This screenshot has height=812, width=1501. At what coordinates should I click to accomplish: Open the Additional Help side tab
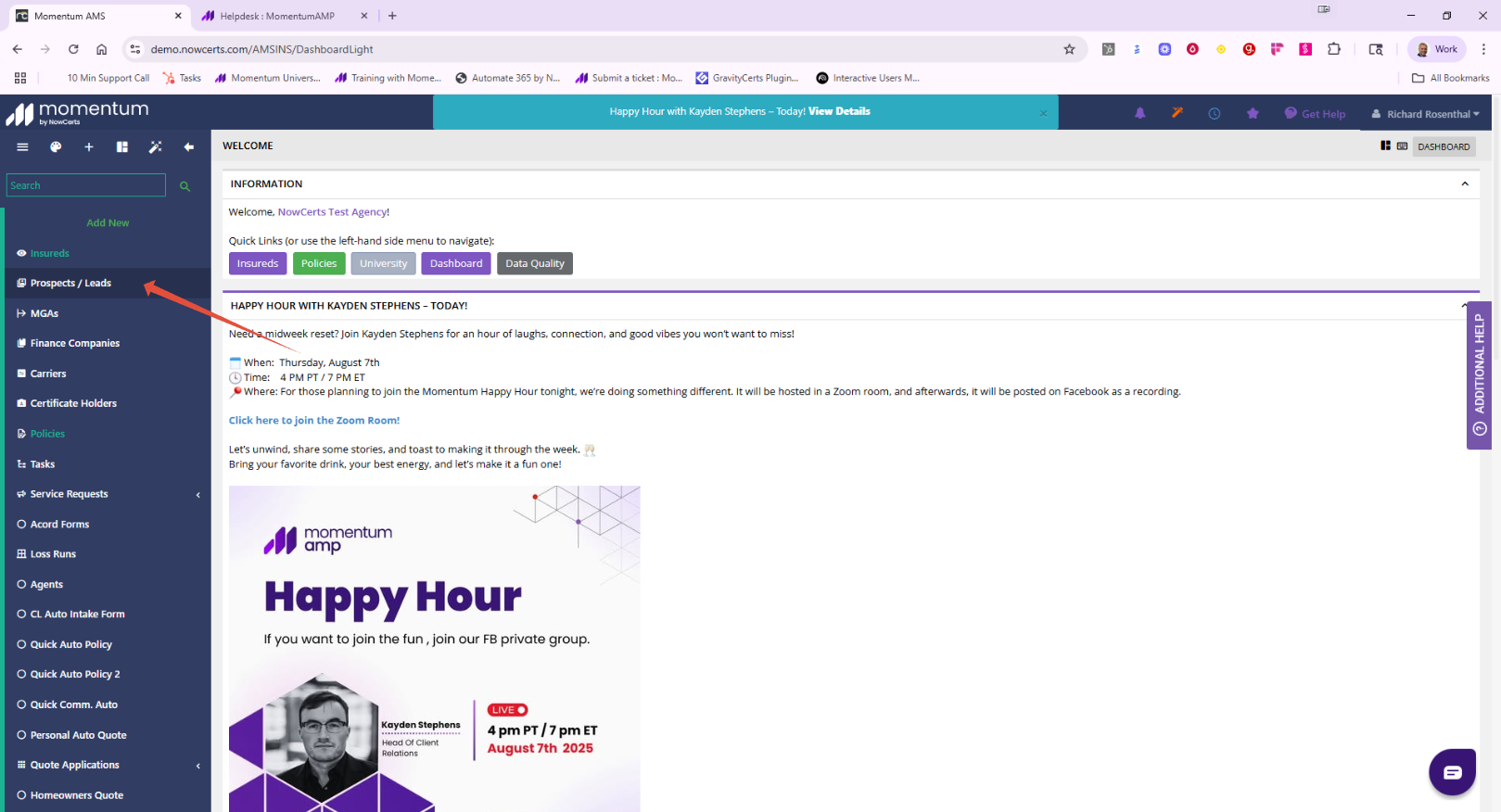[x=1479, y=375]
